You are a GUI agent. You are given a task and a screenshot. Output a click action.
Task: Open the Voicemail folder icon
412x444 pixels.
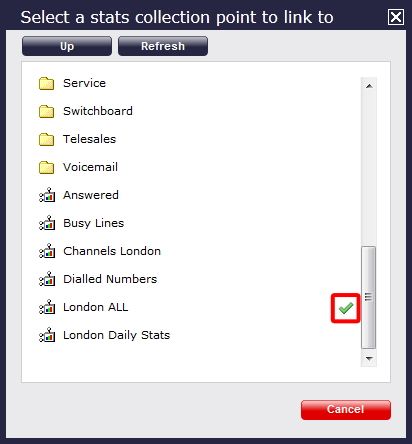[x=47, y=167]
